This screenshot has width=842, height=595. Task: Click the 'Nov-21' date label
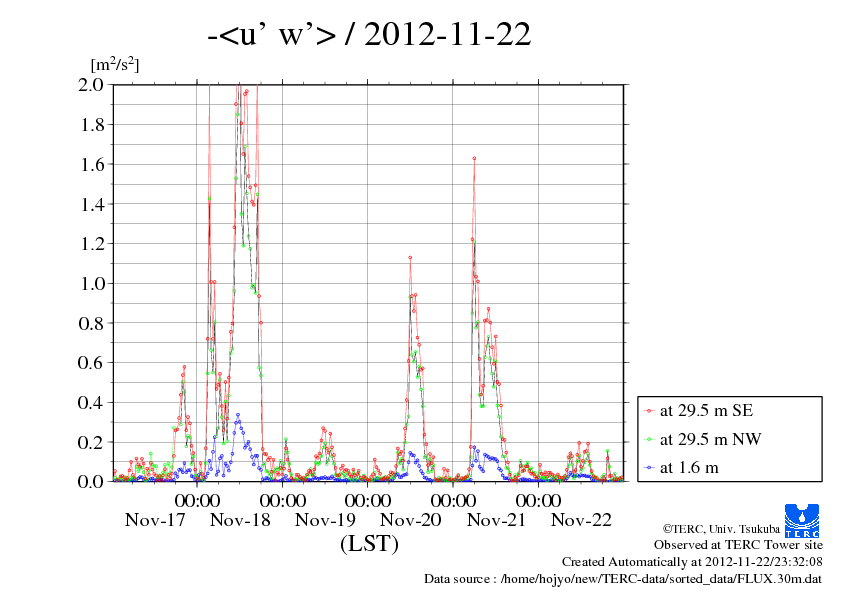[x=496, y=520]
